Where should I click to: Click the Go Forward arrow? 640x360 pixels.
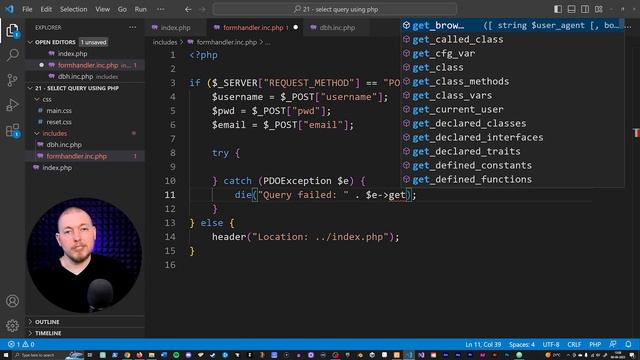[x=202, y=9]
